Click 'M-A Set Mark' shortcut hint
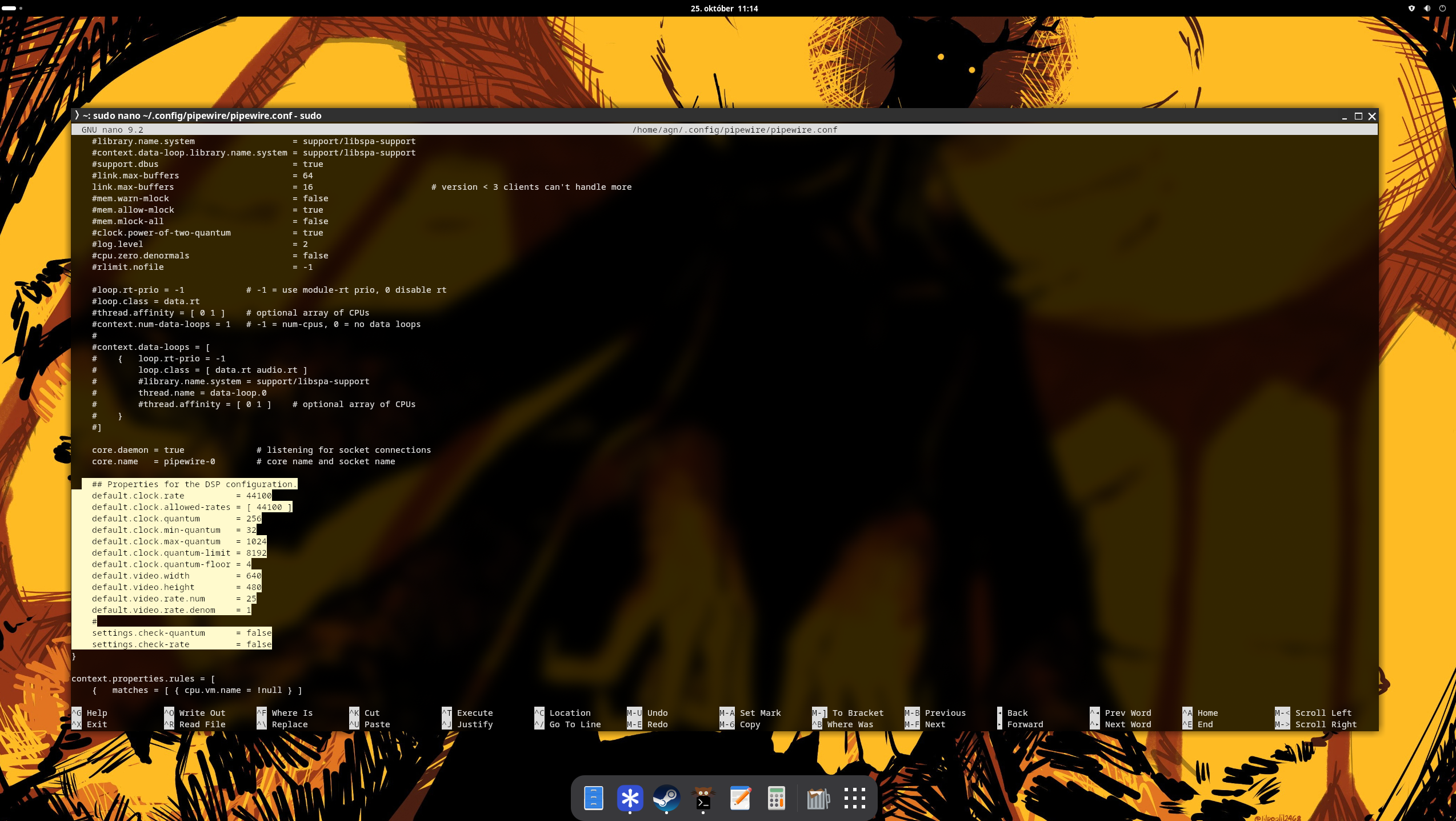Image resolution: width=1456 pixels, height=821 pixels. point(750,713)
